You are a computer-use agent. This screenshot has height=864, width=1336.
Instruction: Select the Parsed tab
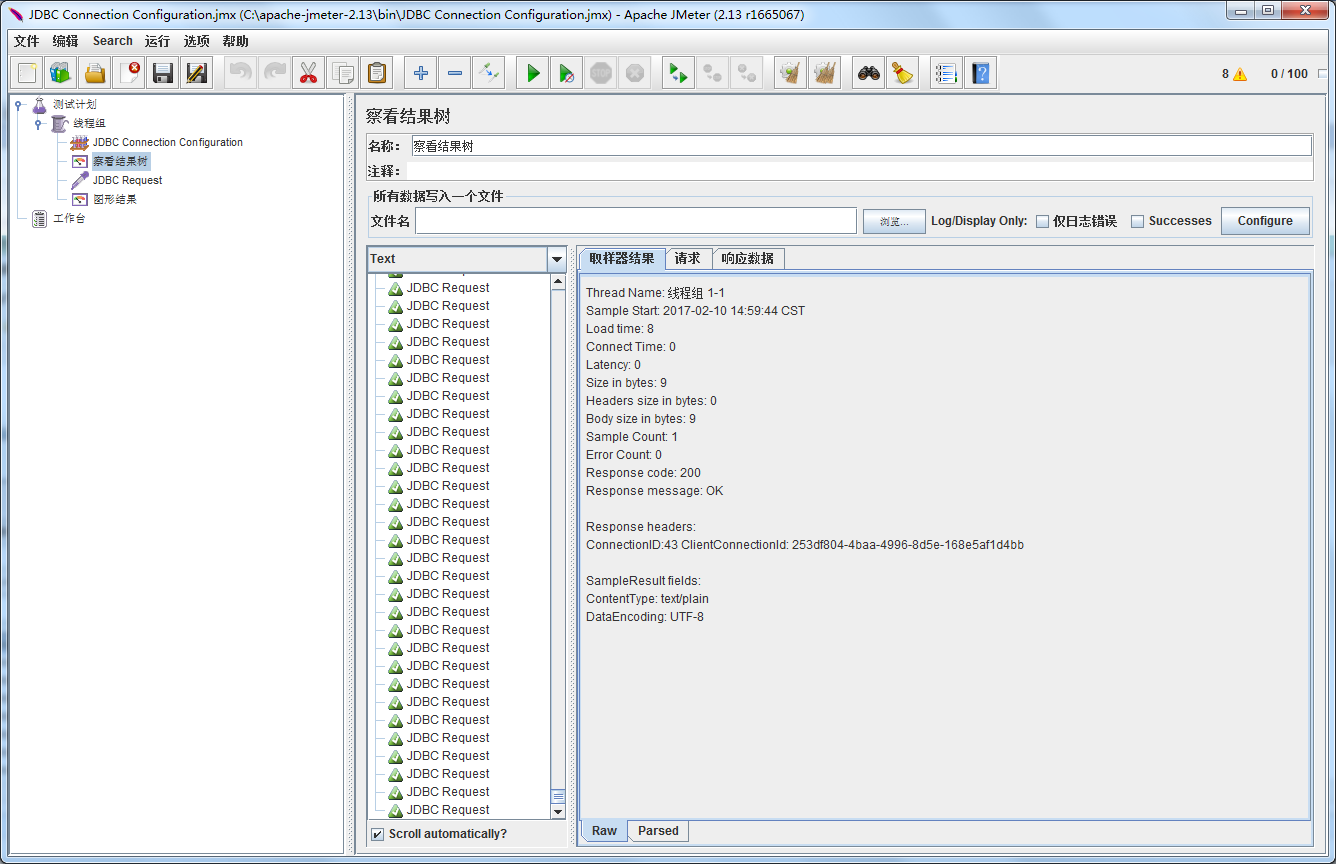coord(658,831)
